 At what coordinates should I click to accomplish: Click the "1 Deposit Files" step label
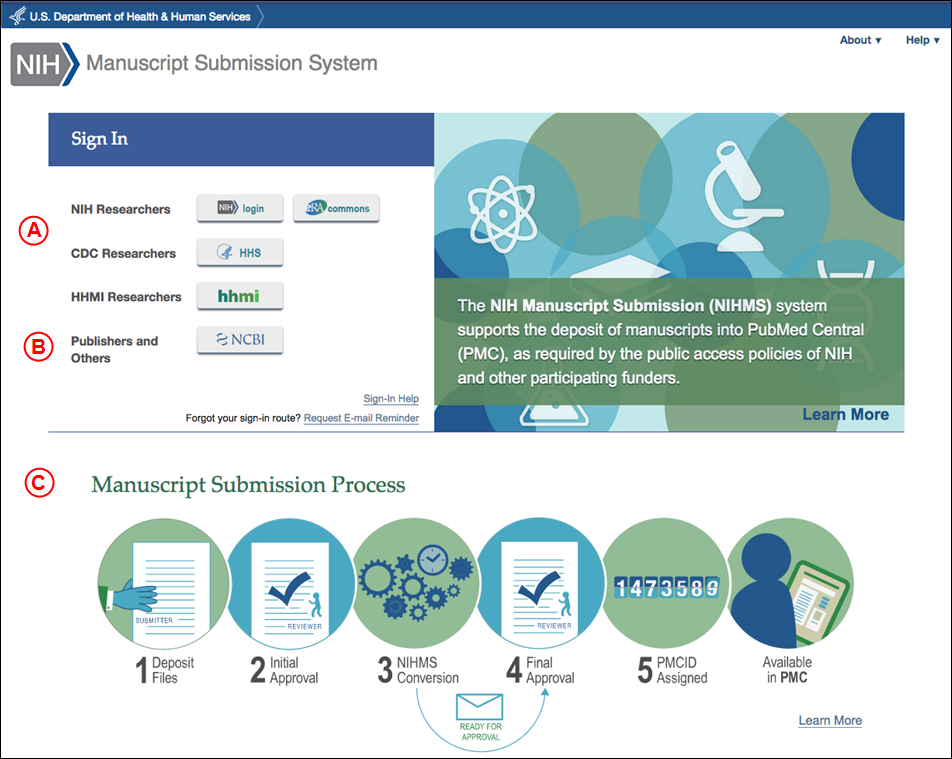tap(165, 670)
